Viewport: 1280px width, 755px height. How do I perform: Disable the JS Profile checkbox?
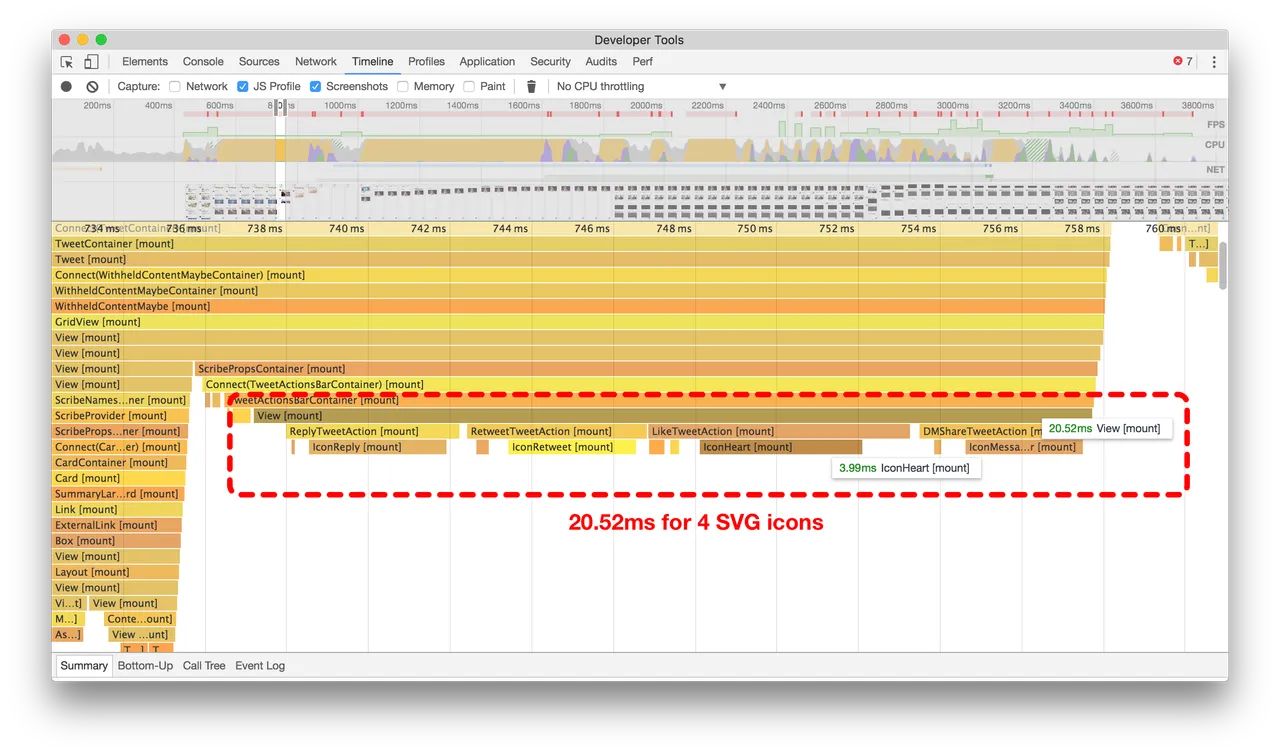[242, 86]
